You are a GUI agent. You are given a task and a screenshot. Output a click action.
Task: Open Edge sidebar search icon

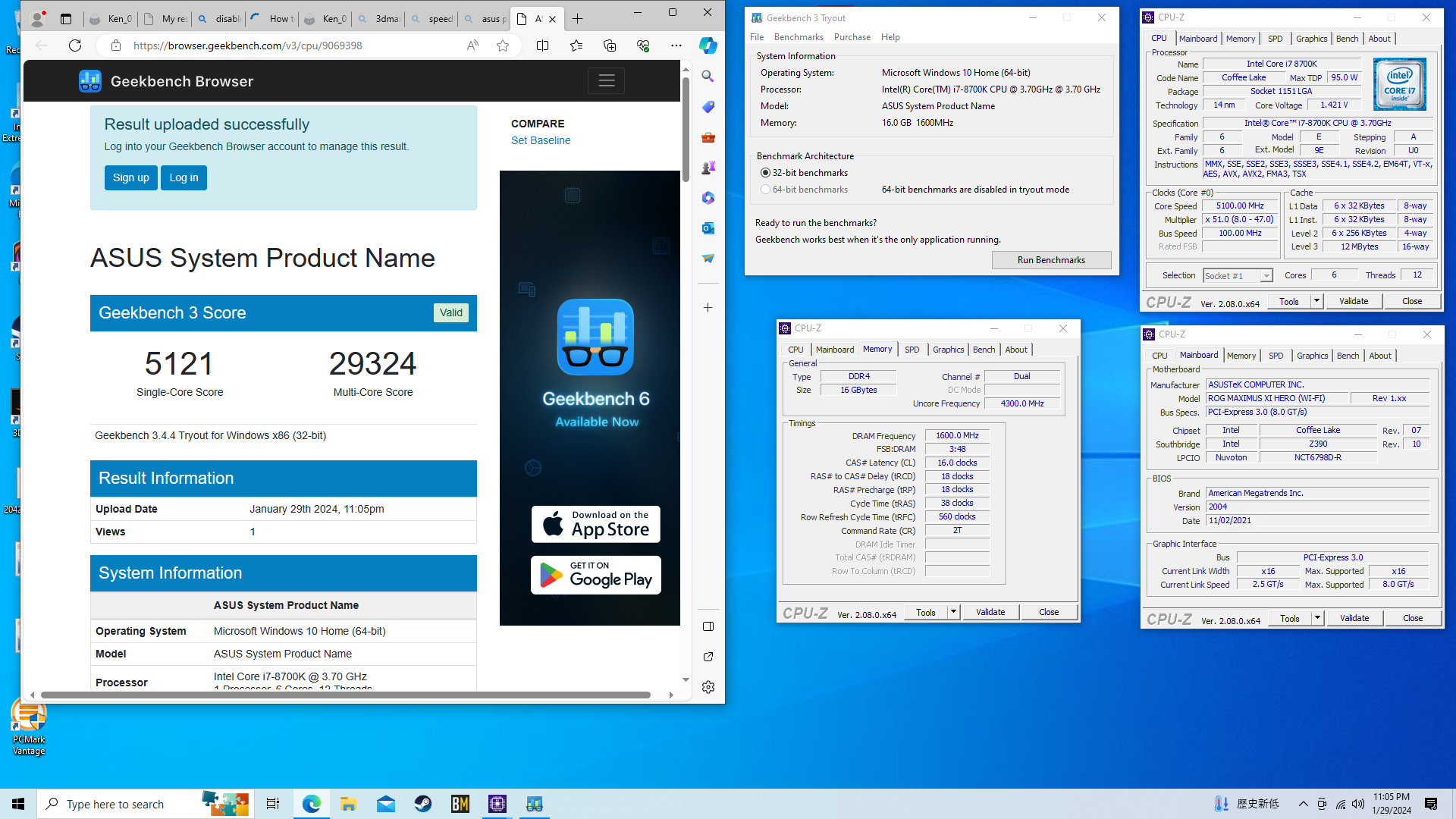tap(708, 76)
